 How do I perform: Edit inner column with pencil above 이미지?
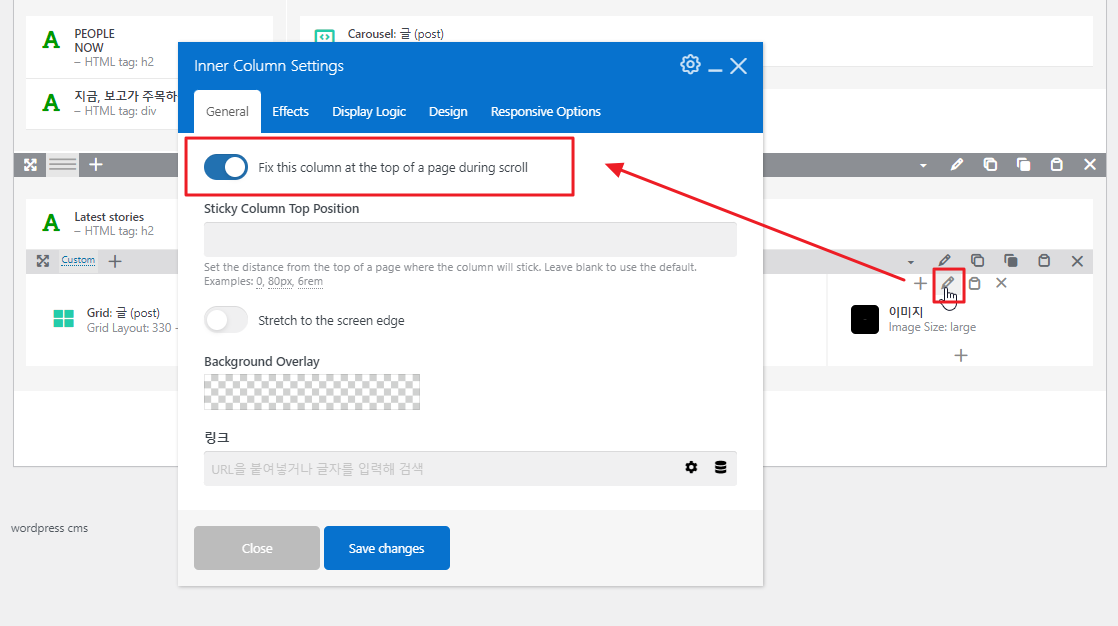tap(948, 283)
